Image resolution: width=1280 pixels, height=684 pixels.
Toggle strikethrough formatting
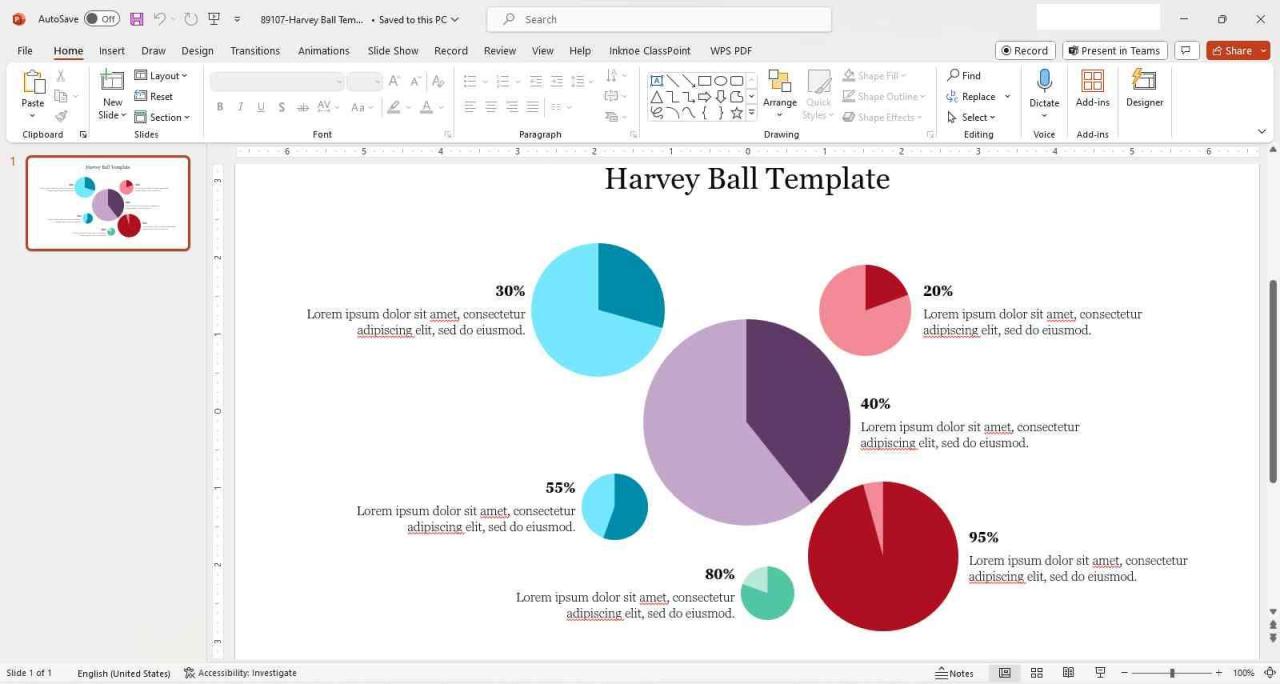tap(282, 107)
